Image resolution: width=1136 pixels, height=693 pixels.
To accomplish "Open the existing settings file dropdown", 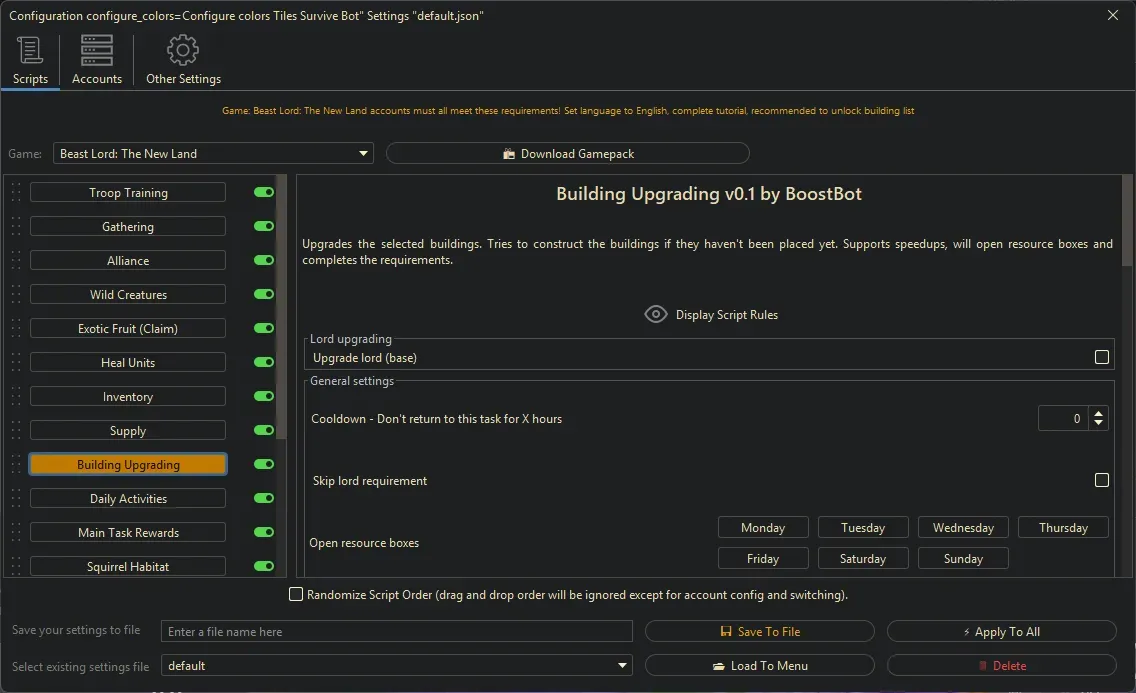I will pos(622,665).
